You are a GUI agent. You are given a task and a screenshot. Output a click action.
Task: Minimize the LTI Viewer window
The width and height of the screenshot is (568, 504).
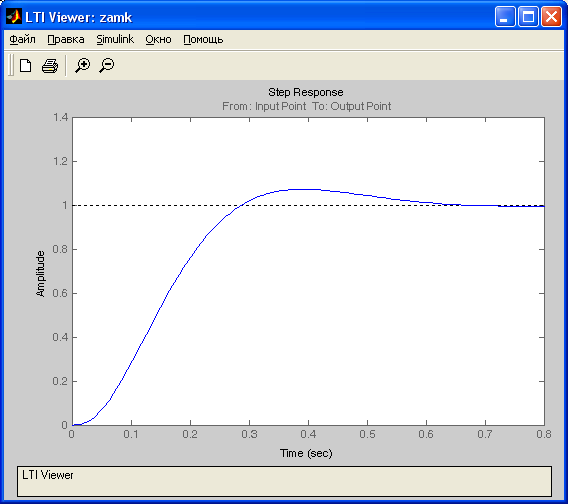[505, 17]
